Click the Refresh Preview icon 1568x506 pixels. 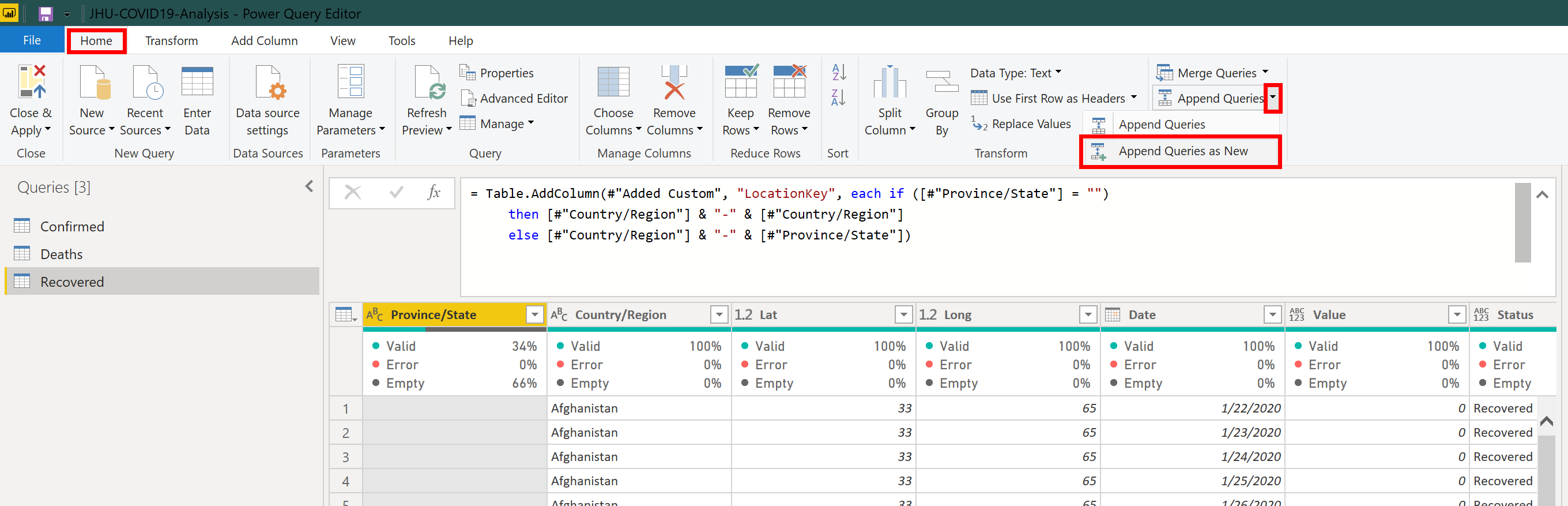[428, 81]
